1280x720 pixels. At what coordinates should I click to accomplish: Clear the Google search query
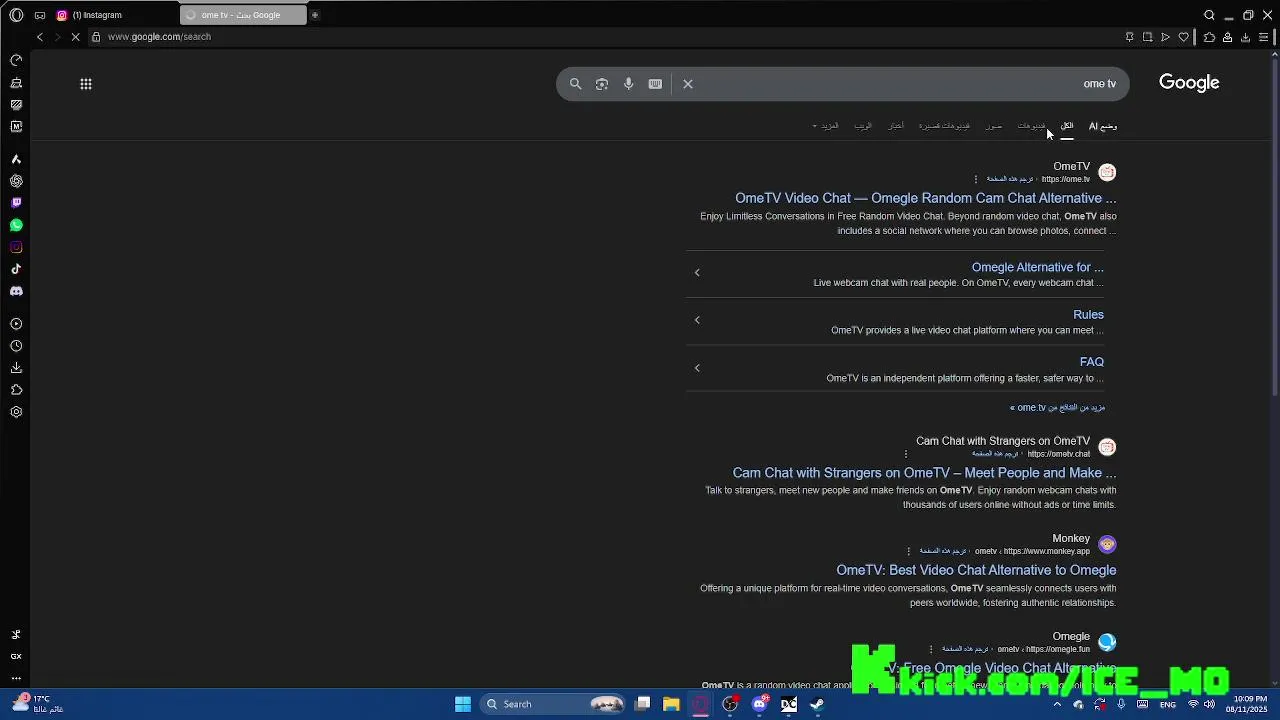pos(688,84)
